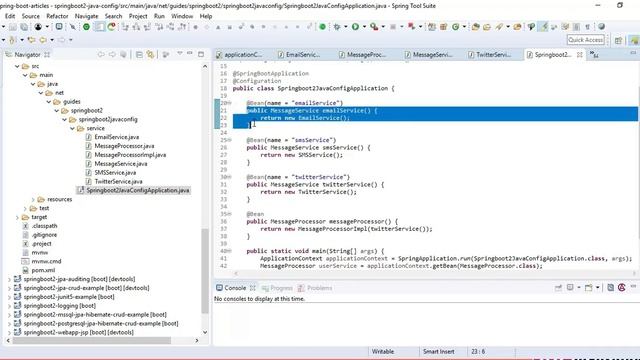640x360 pixels.
Task: Open the Window menu
Action: [182, 16]
